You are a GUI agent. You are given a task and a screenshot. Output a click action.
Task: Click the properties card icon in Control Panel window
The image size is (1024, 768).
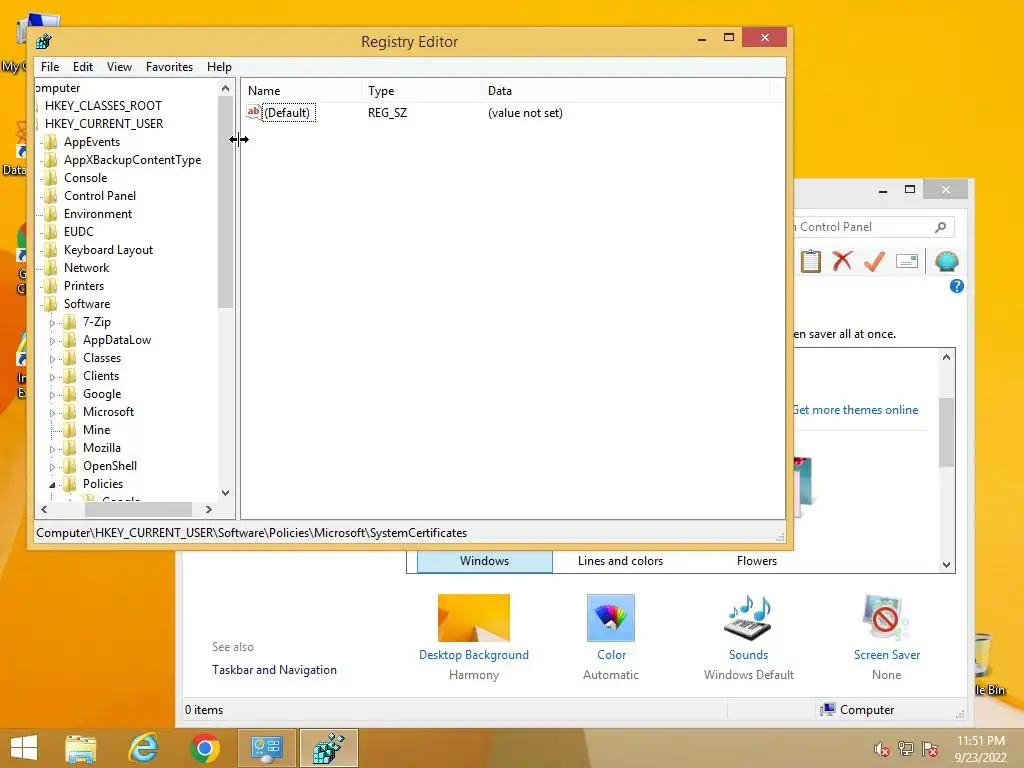point(906,261)
